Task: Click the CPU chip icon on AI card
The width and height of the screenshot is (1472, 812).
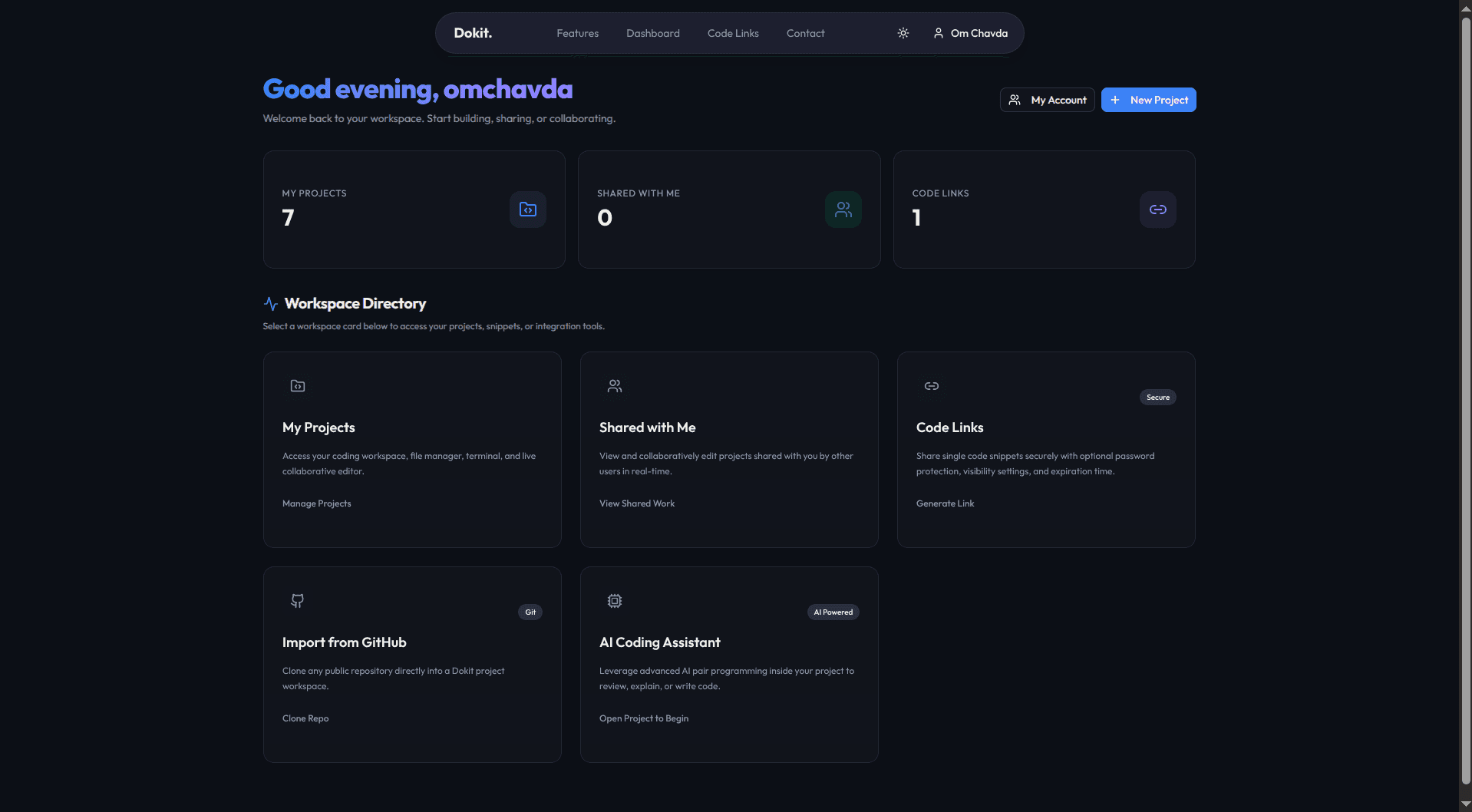Action: click(x=615, y=601)
